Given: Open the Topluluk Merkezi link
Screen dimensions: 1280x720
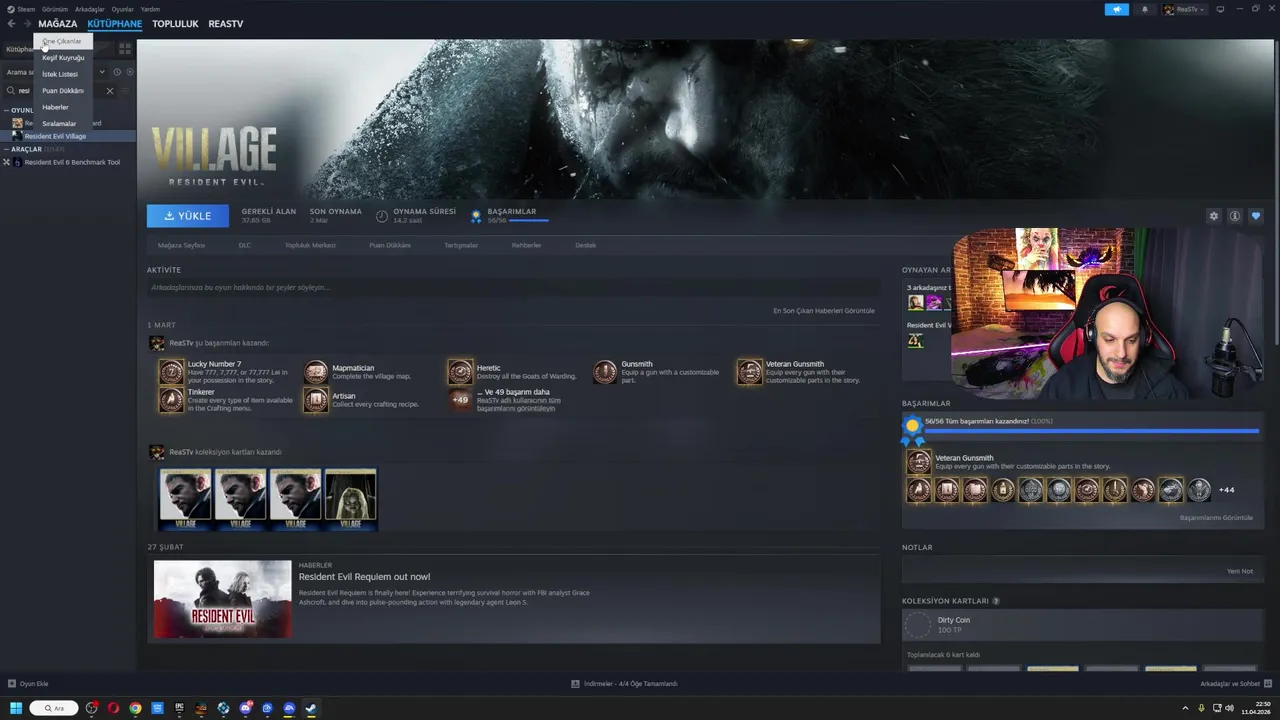Looking at the screenshot, I should pos(310,245).
